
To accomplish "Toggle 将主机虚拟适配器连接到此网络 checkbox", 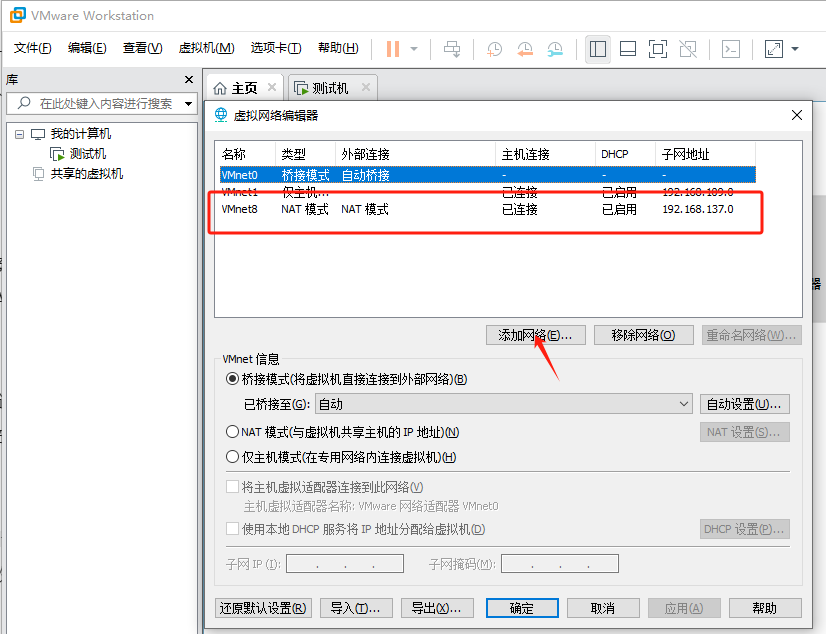I will [x=232, y=487].
